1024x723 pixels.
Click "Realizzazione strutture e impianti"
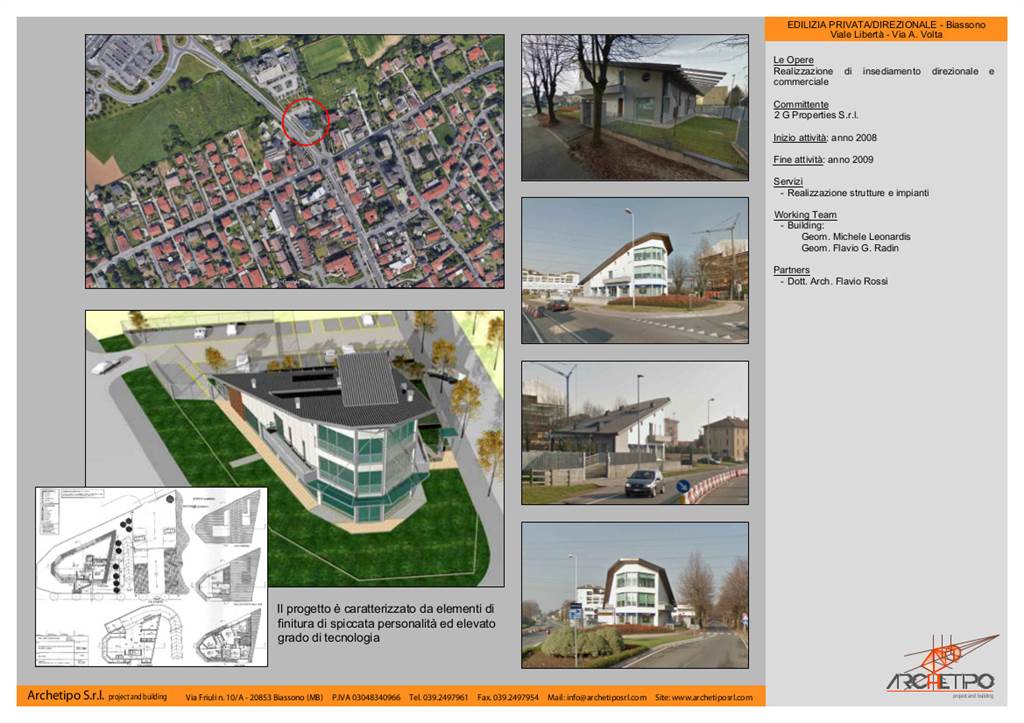click(x=858, y=193)
